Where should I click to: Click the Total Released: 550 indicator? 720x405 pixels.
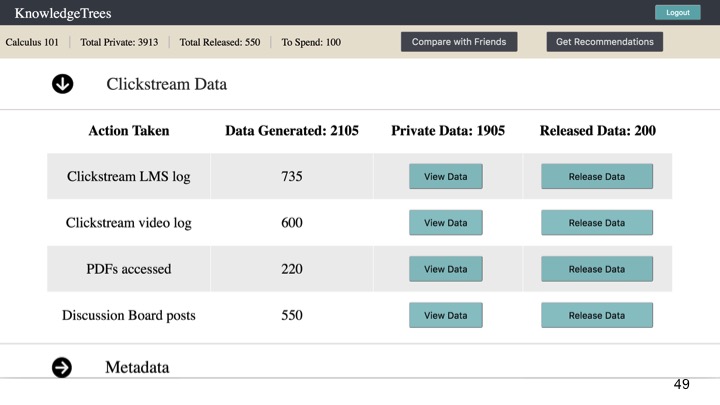tap(219, 42)
